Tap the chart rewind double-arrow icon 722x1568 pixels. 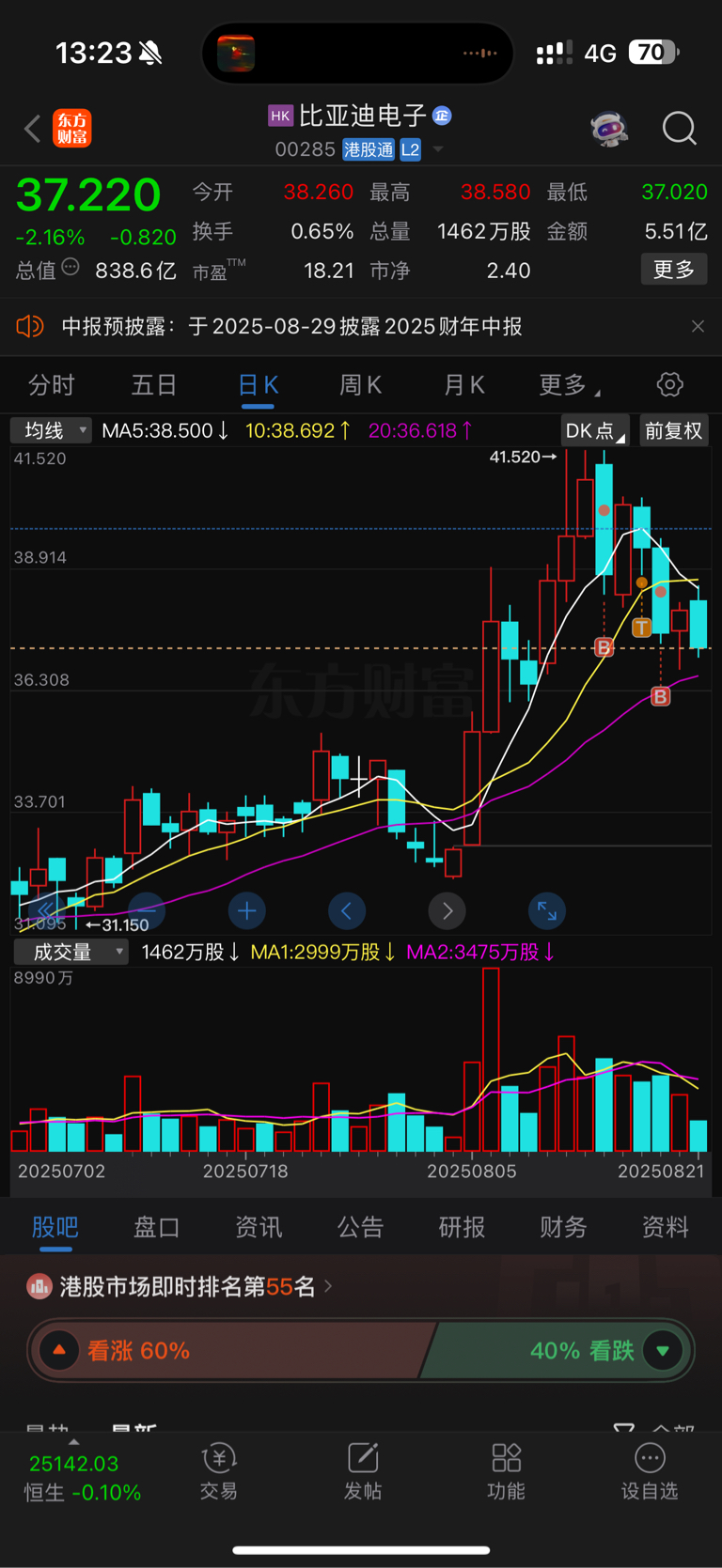(x=46, y=910)
